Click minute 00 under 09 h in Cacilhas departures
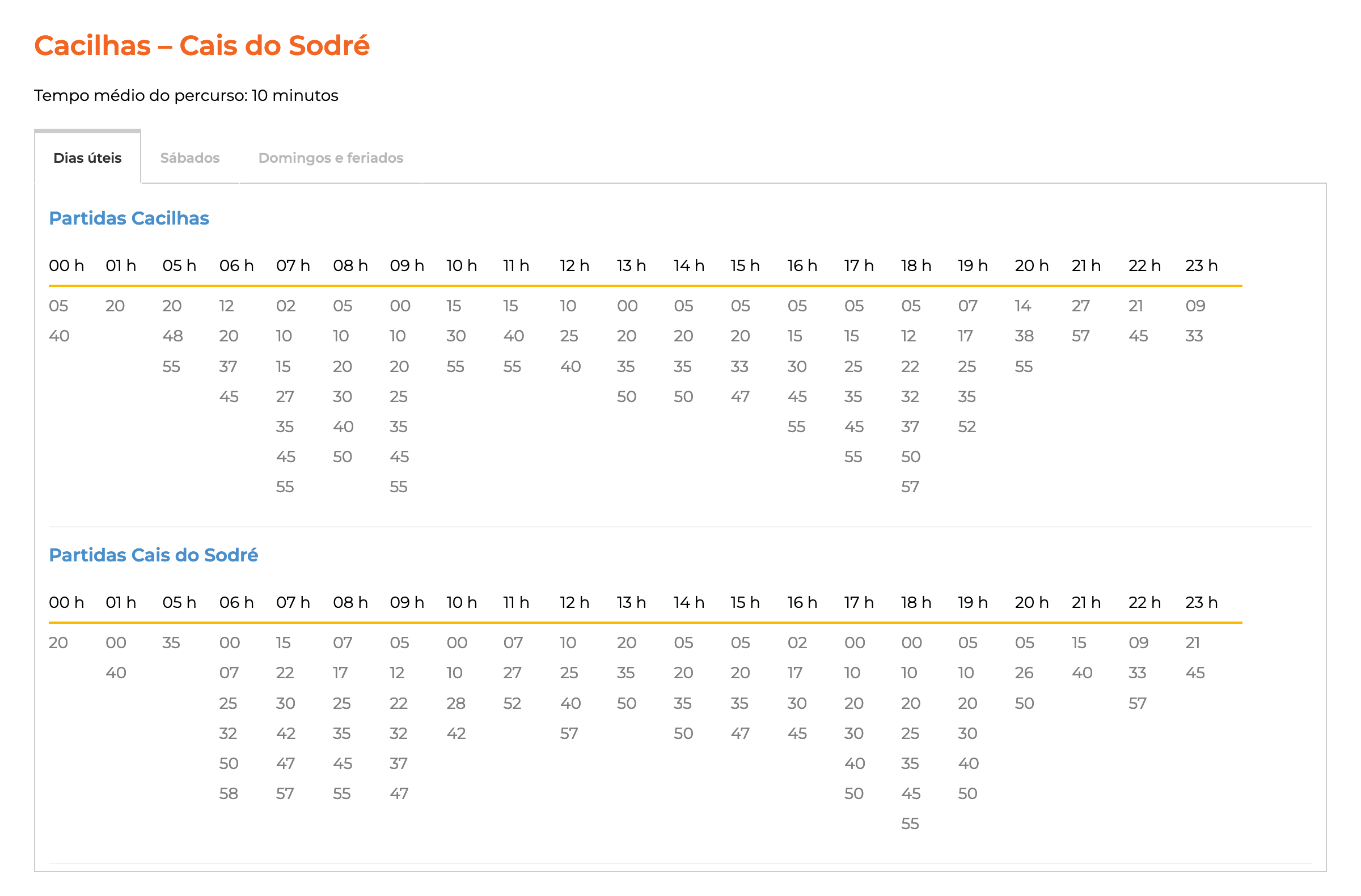The height and width of the screenshot is (896, 1361). click(x=400, y=306)
